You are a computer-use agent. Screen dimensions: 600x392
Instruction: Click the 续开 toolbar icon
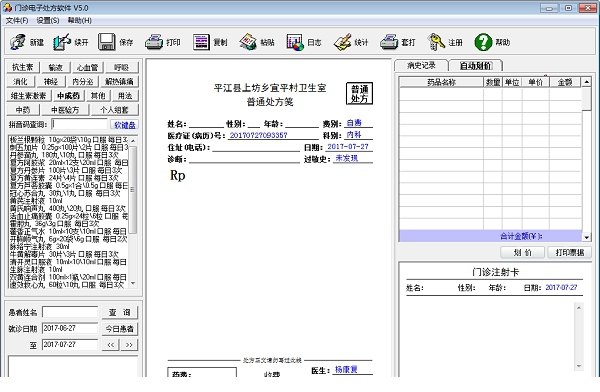coord(62,42)
